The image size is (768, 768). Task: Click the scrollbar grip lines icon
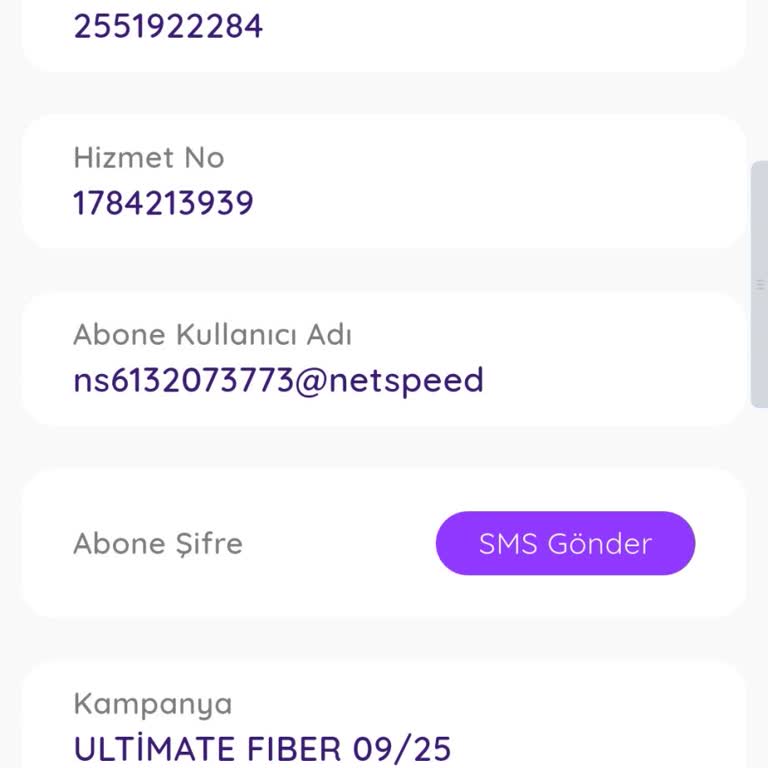[760, 285]
